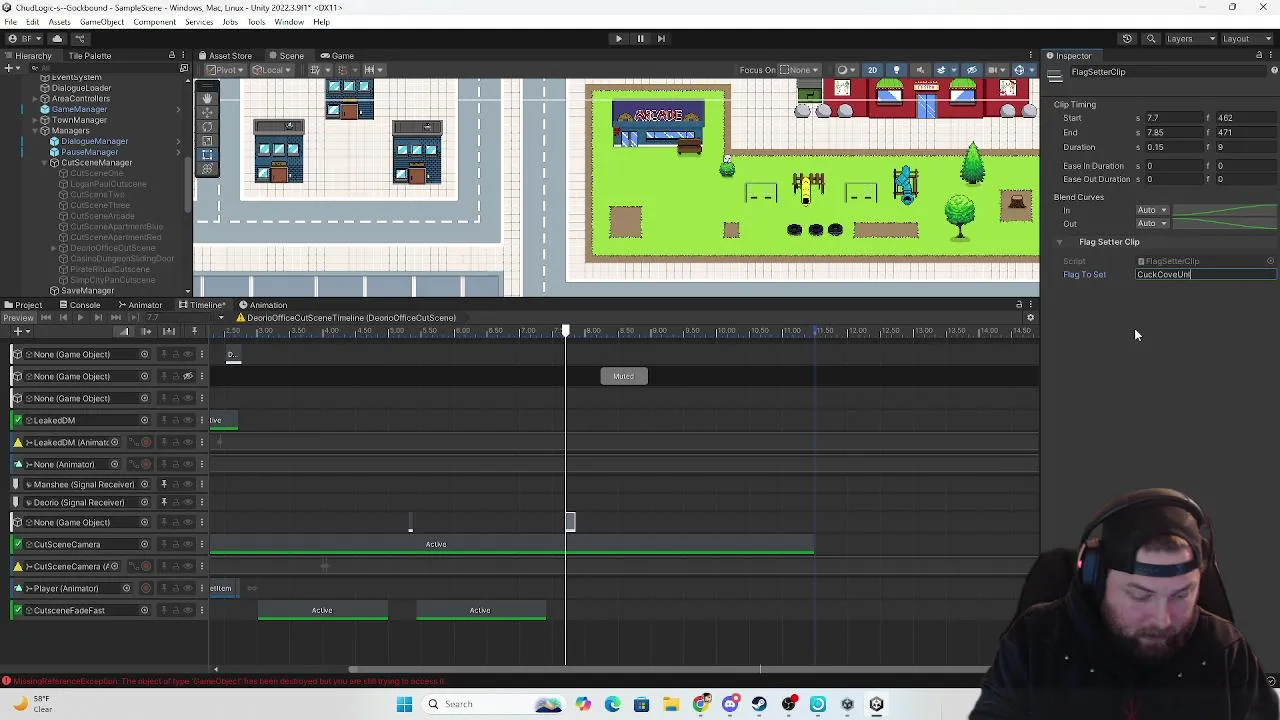
Task: Toggle scene lighting lightbulb icon
Action: pos(896,70)
